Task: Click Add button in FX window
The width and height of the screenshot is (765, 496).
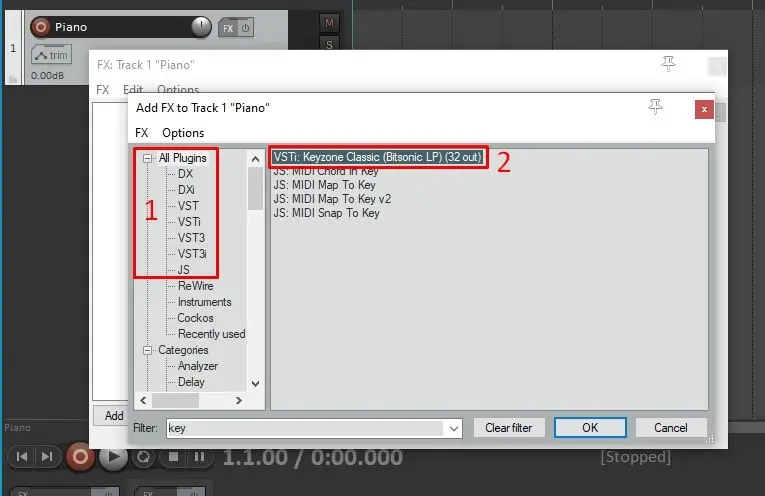Action: coord(111,416)
